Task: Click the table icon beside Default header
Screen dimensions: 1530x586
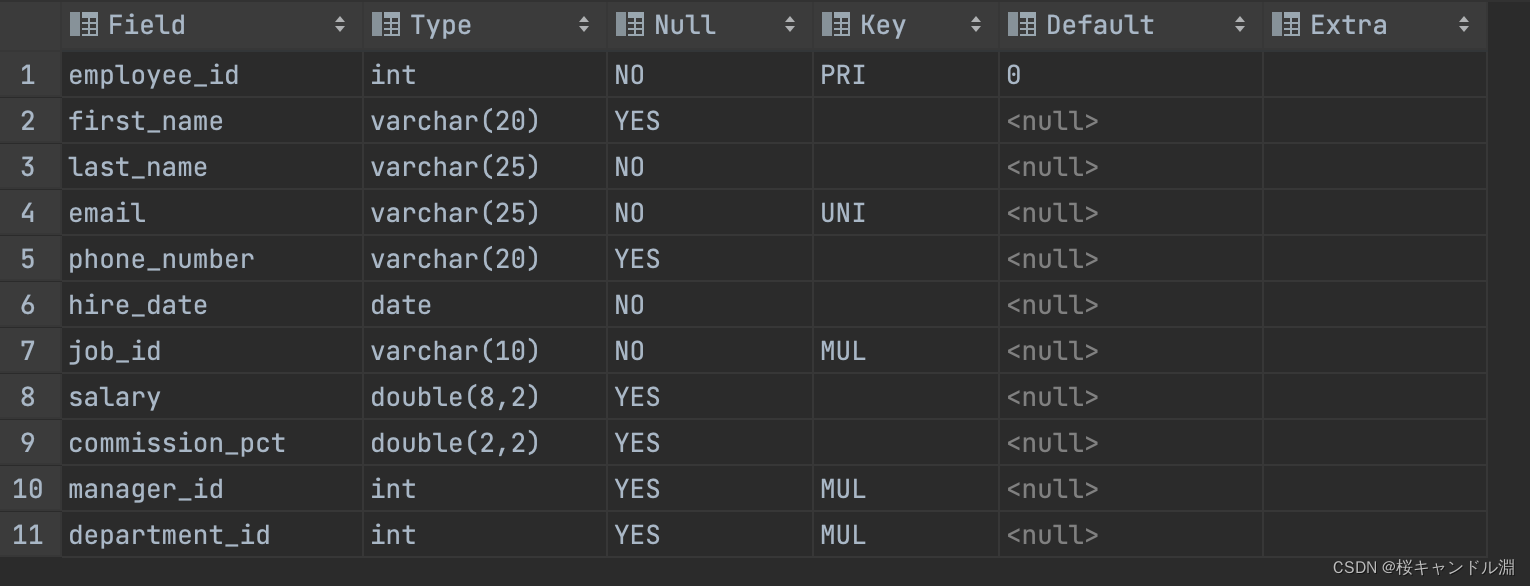Action: click(x=1022, y=25)
